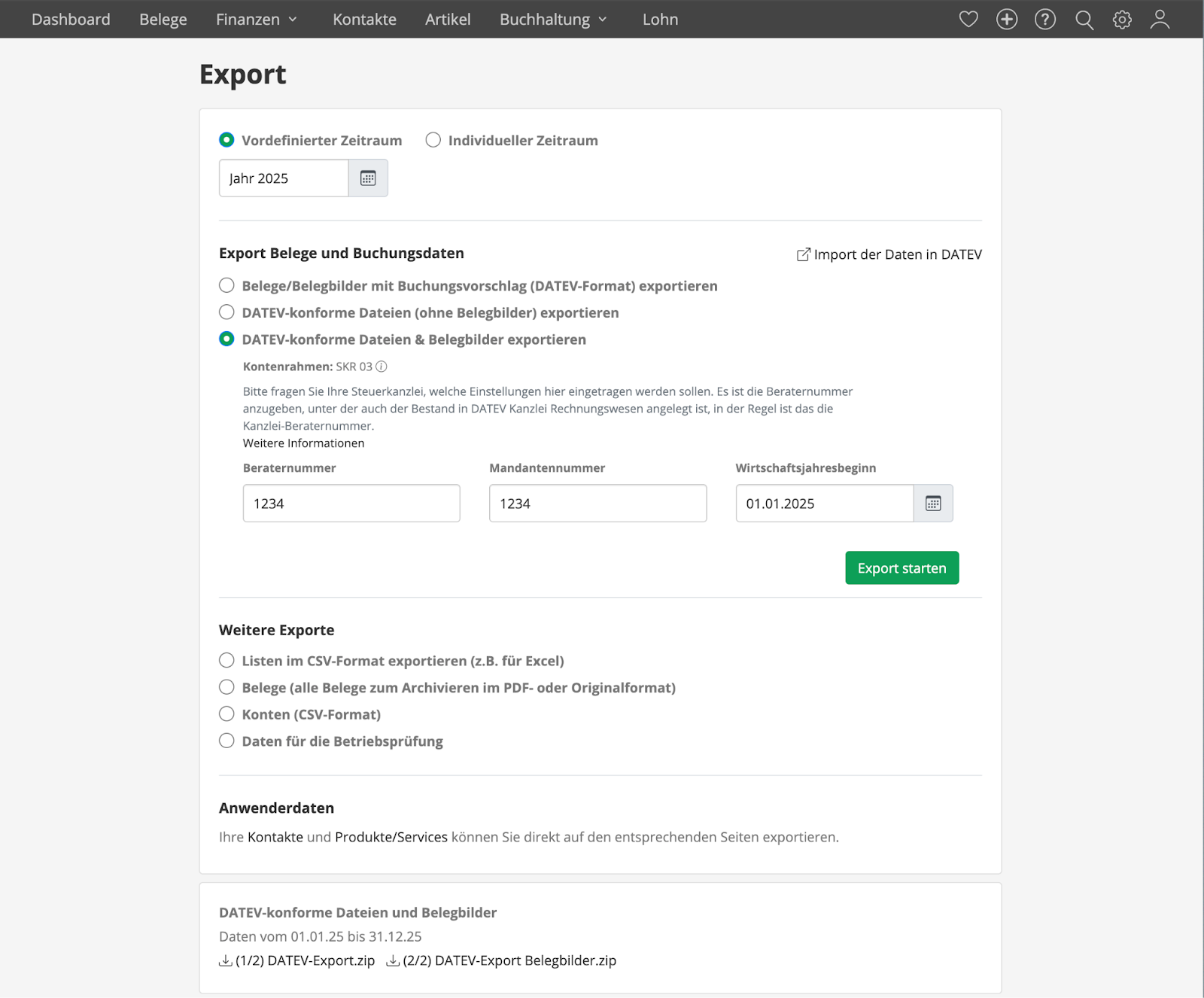Click the heart favorites icon
Viewport: 1204px width, 998px height.
click(x=969, y=20)
